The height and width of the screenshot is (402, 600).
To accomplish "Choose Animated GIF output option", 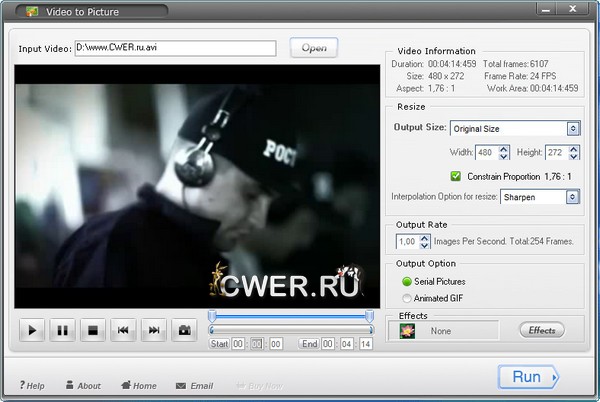I will point(406,297).
